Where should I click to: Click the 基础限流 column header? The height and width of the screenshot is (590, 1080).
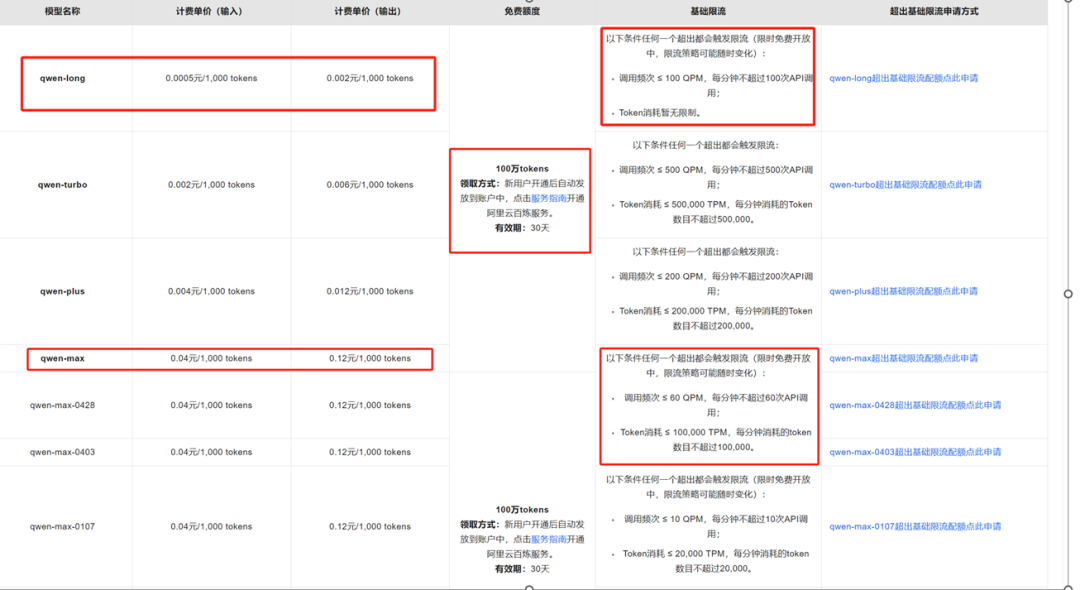coord(708,12)
